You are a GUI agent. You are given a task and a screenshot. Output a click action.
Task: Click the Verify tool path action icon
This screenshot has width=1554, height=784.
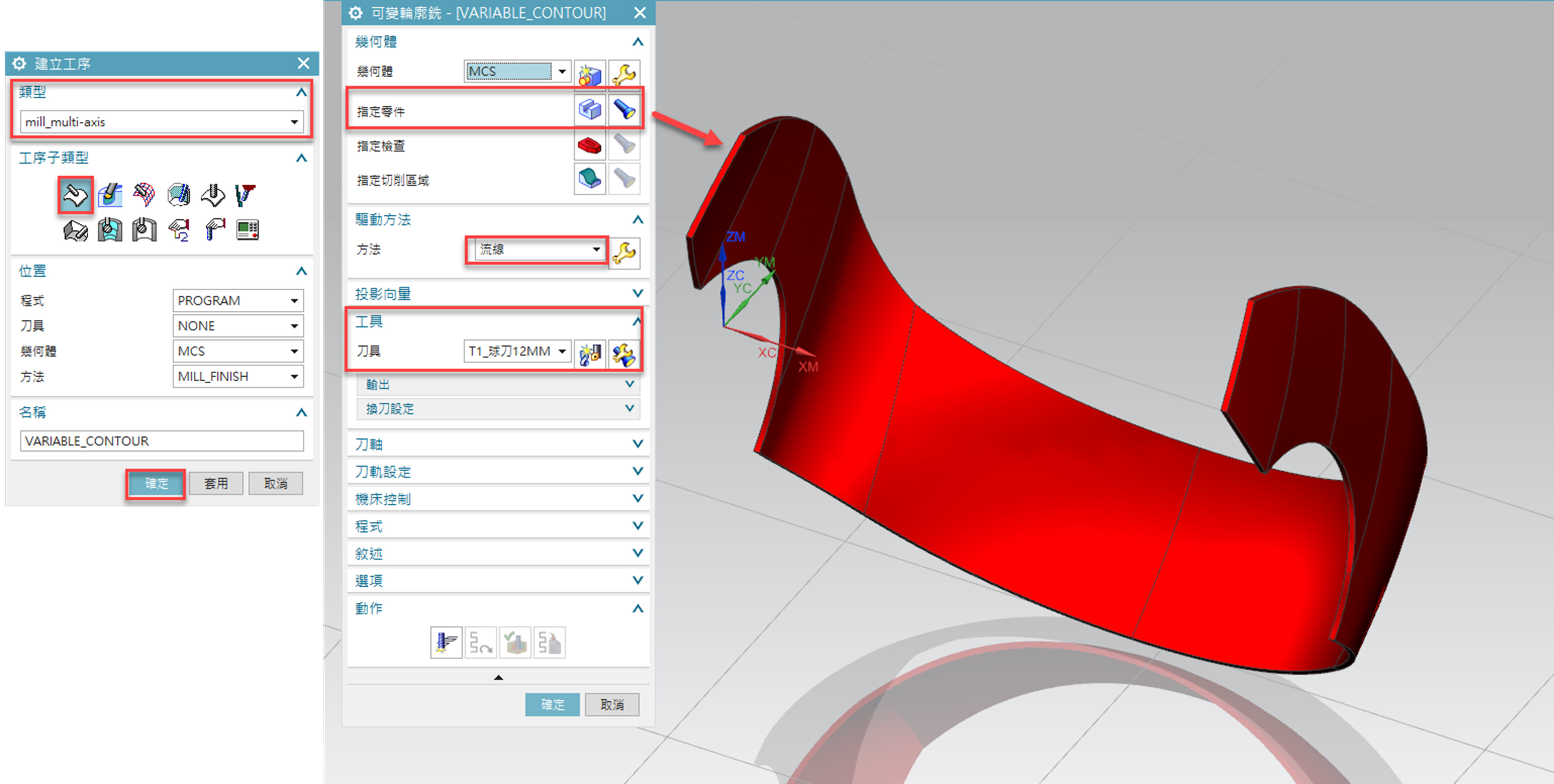click(515, 642)
